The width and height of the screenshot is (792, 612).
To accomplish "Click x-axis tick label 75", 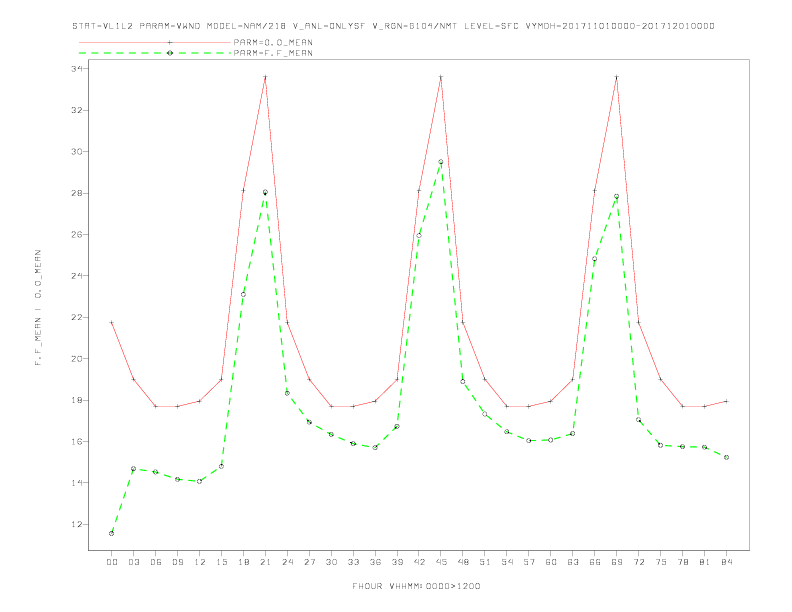I will tap(661, 562).
